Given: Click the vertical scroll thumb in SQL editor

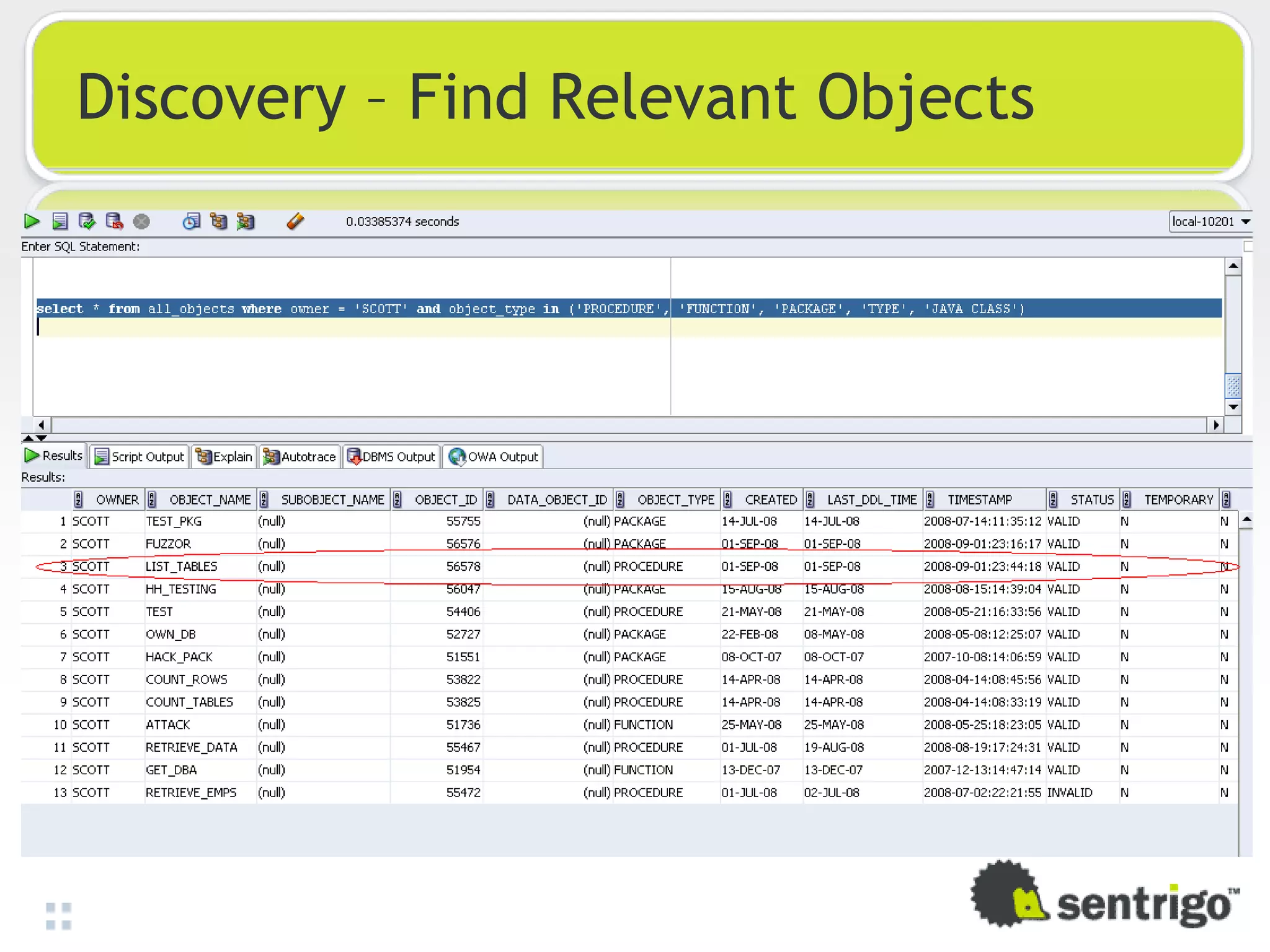Looking at the screenshot, I should [1233, 386].
